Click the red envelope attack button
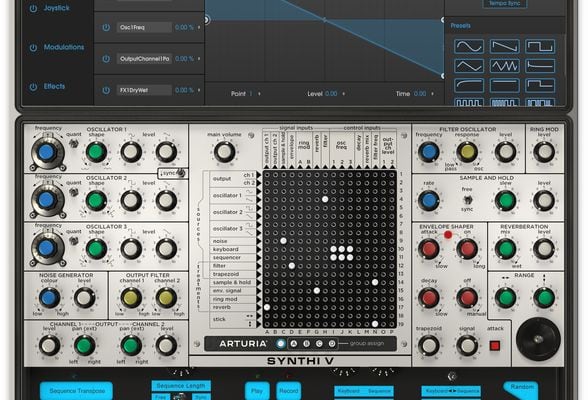Viewport: 588px width, 400px height. (x=495, y=345)
